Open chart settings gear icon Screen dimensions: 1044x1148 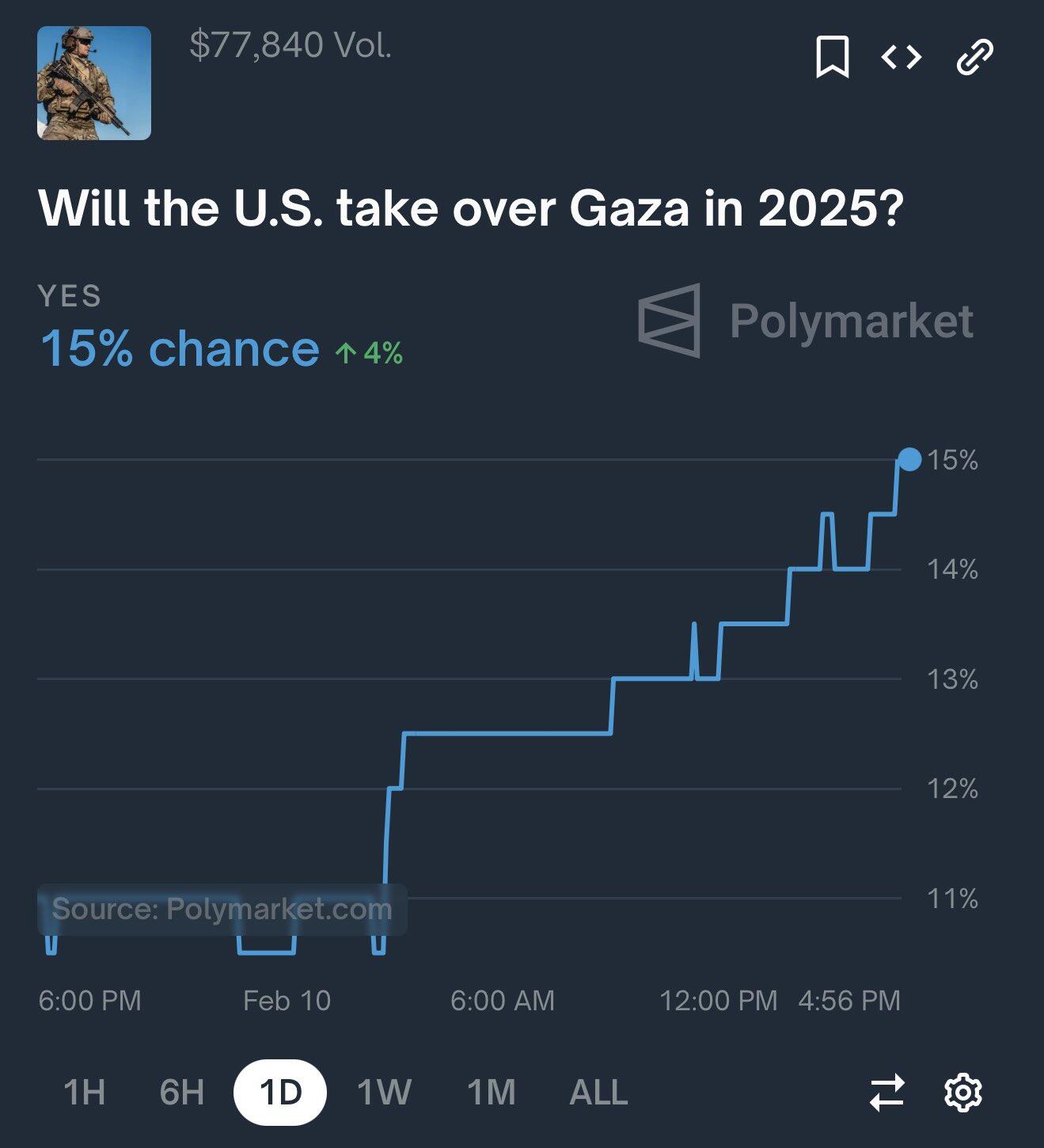click(x=963, y=1093)
